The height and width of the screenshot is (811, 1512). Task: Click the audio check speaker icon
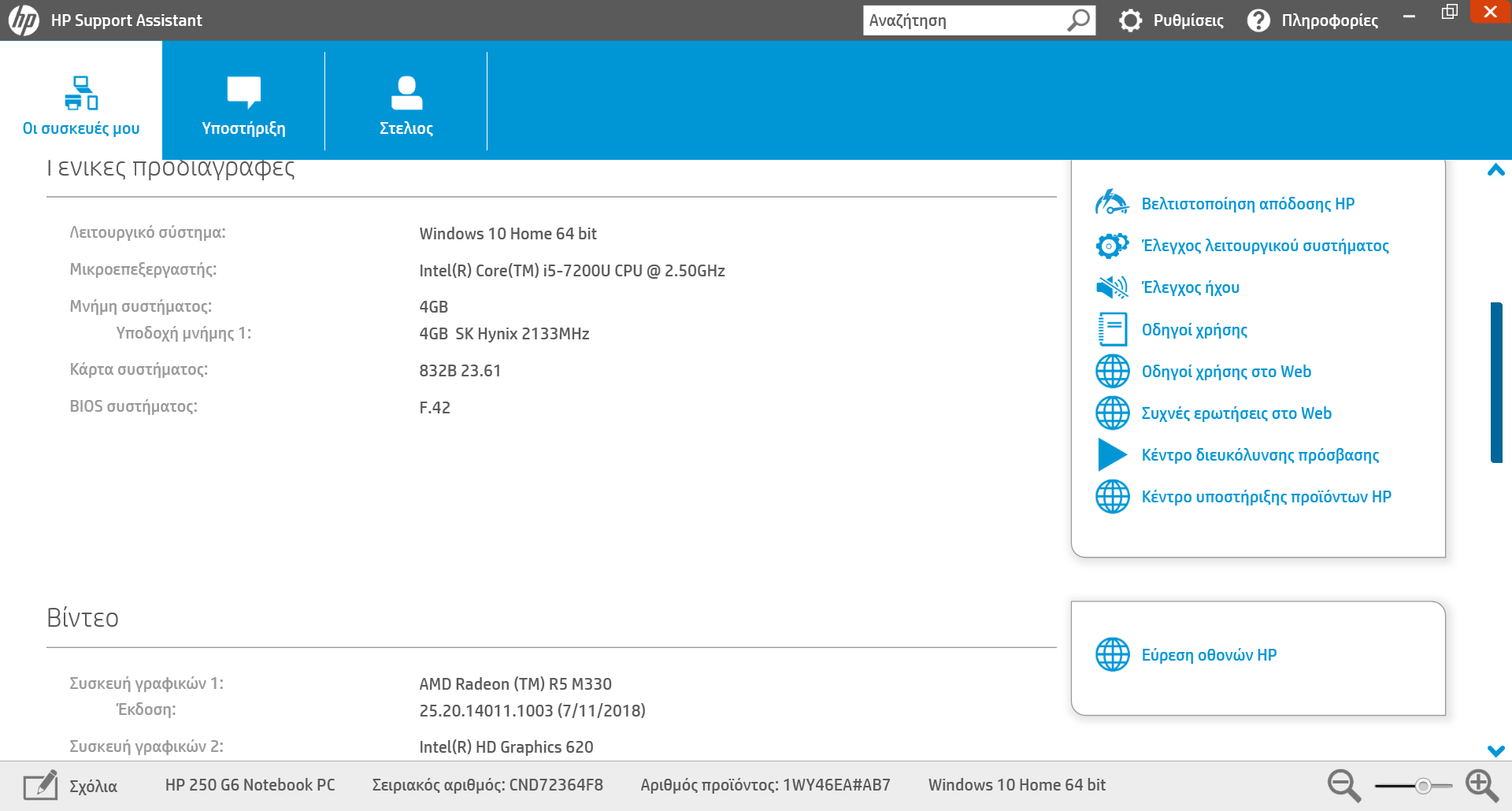[1112, 287]
